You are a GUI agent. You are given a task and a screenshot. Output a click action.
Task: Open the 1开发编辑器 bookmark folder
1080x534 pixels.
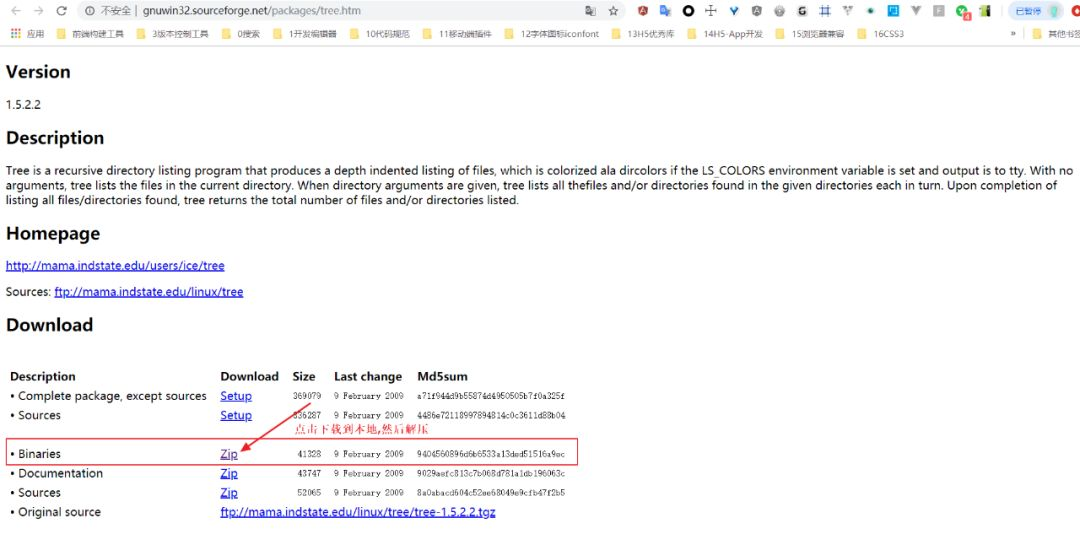click(304, 34)
